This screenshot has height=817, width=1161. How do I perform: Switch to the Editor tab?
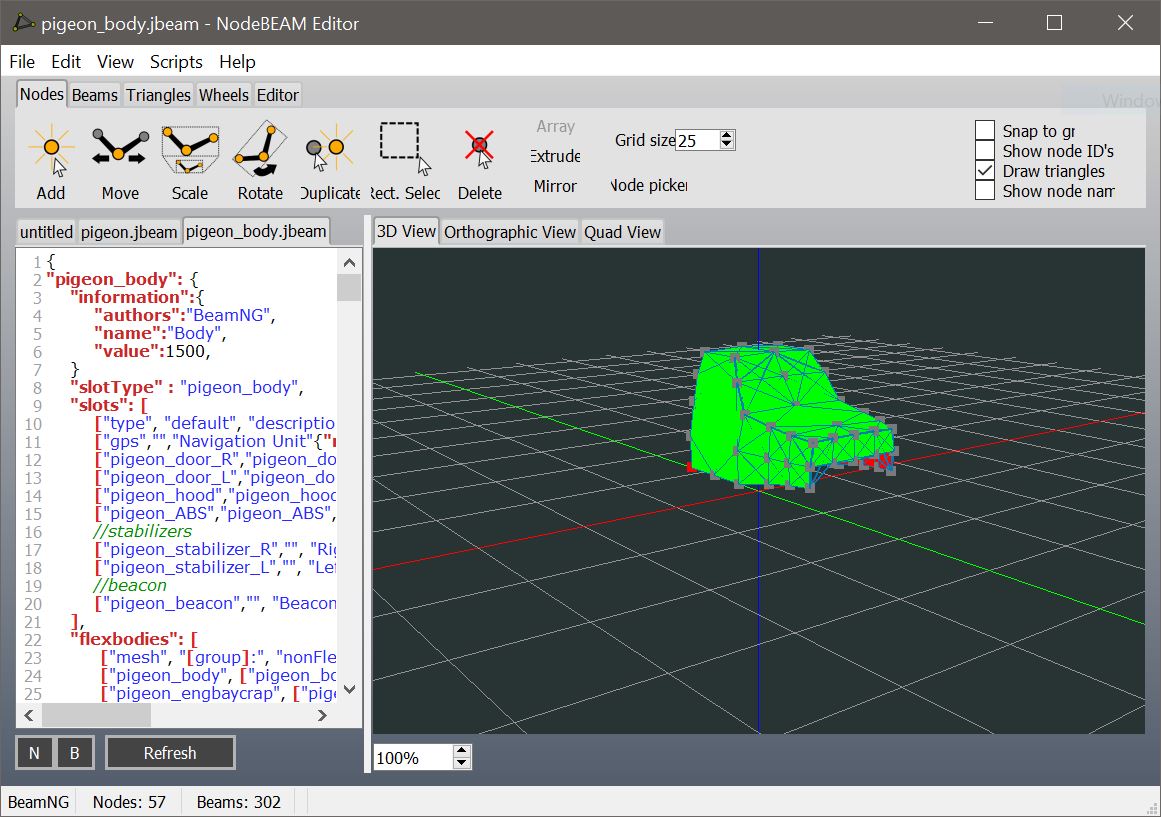pyautogui.click(x=278, y=95)
